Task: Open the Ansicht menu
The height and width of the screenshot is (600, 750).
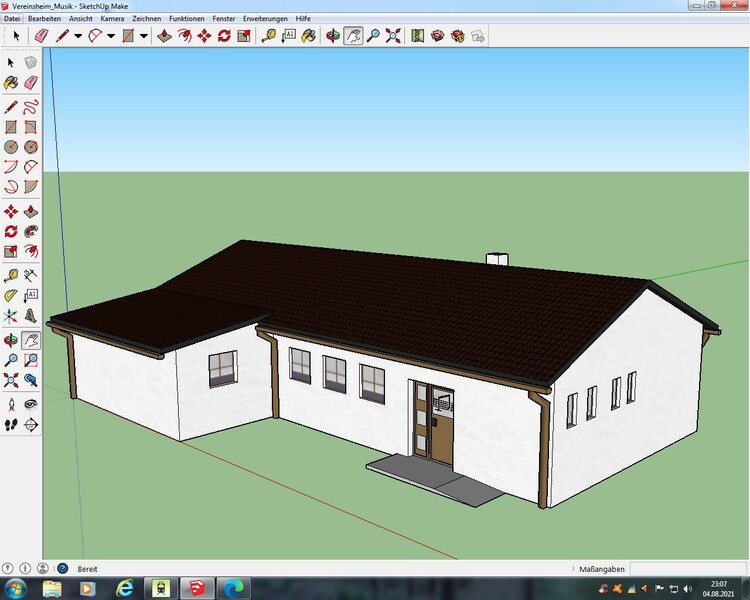Action: pos(80,19)
